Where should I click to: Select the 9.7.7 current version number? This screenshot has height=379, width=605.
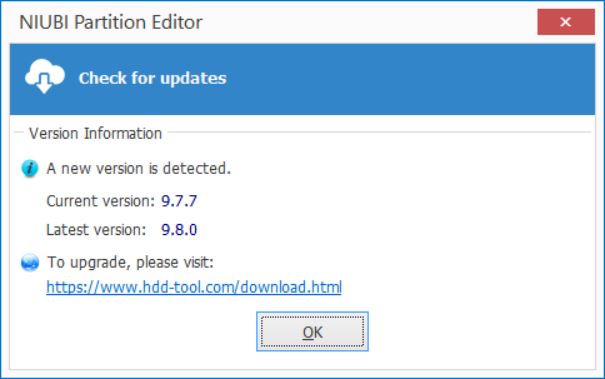coord(179,201)
